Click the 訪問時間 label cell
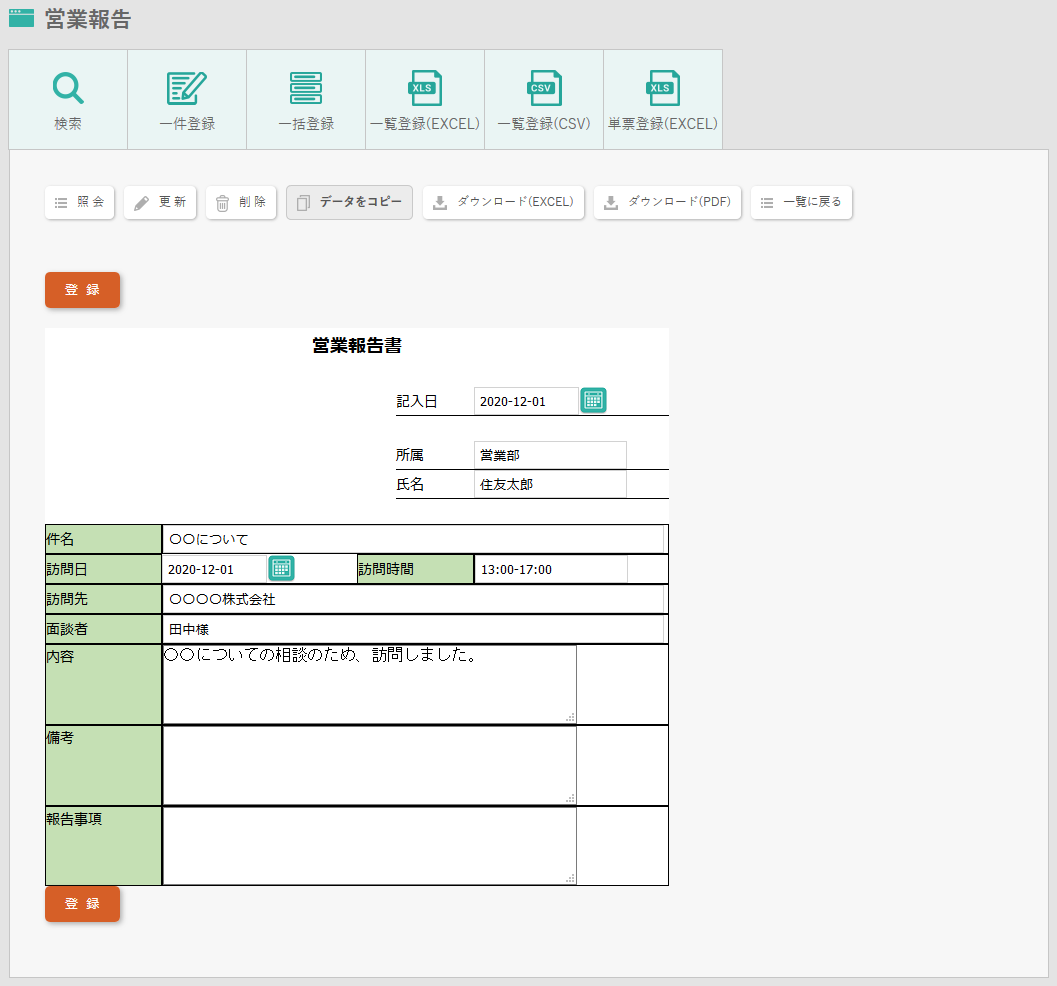The width and height of the screenshot is (1057, 986). pos(415,569)
